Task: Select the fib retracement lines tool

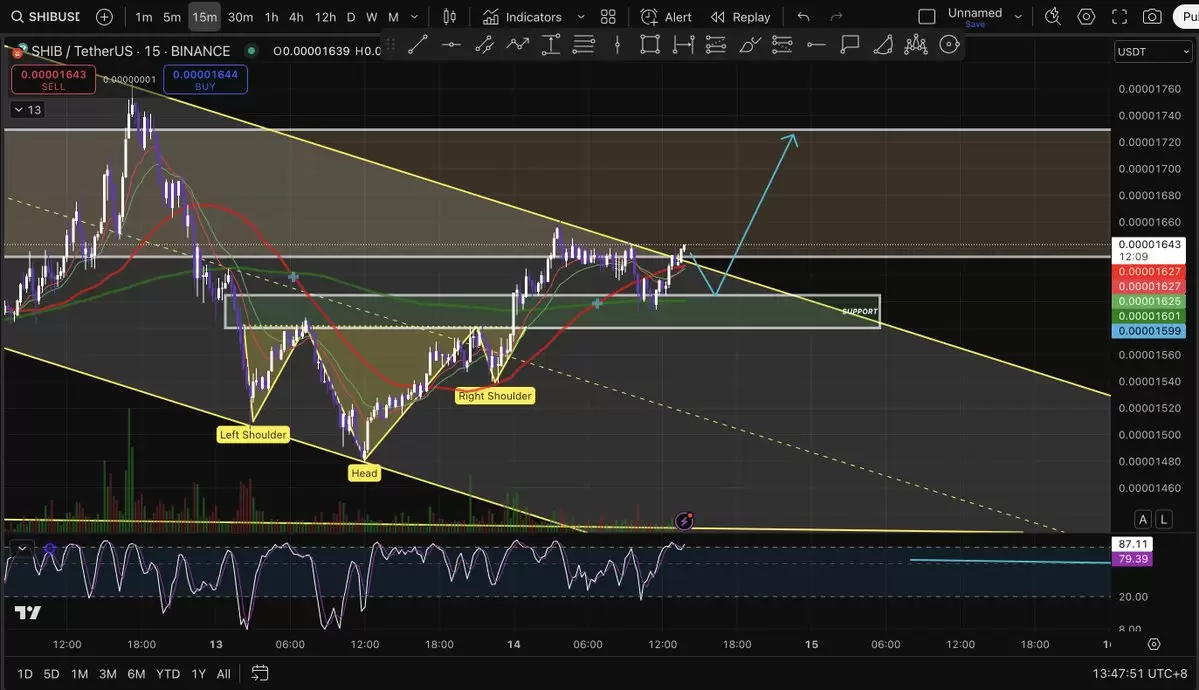Action: 583,45
